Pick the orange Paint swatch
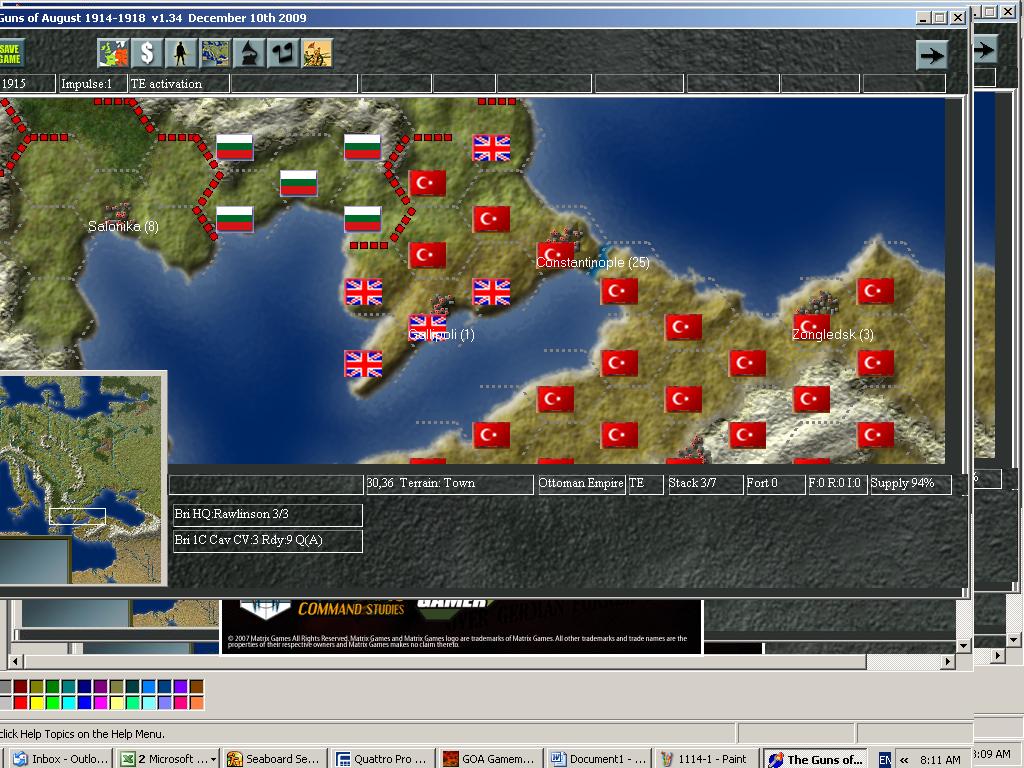This screenshot has width=1024, height=768. point(196,703)
